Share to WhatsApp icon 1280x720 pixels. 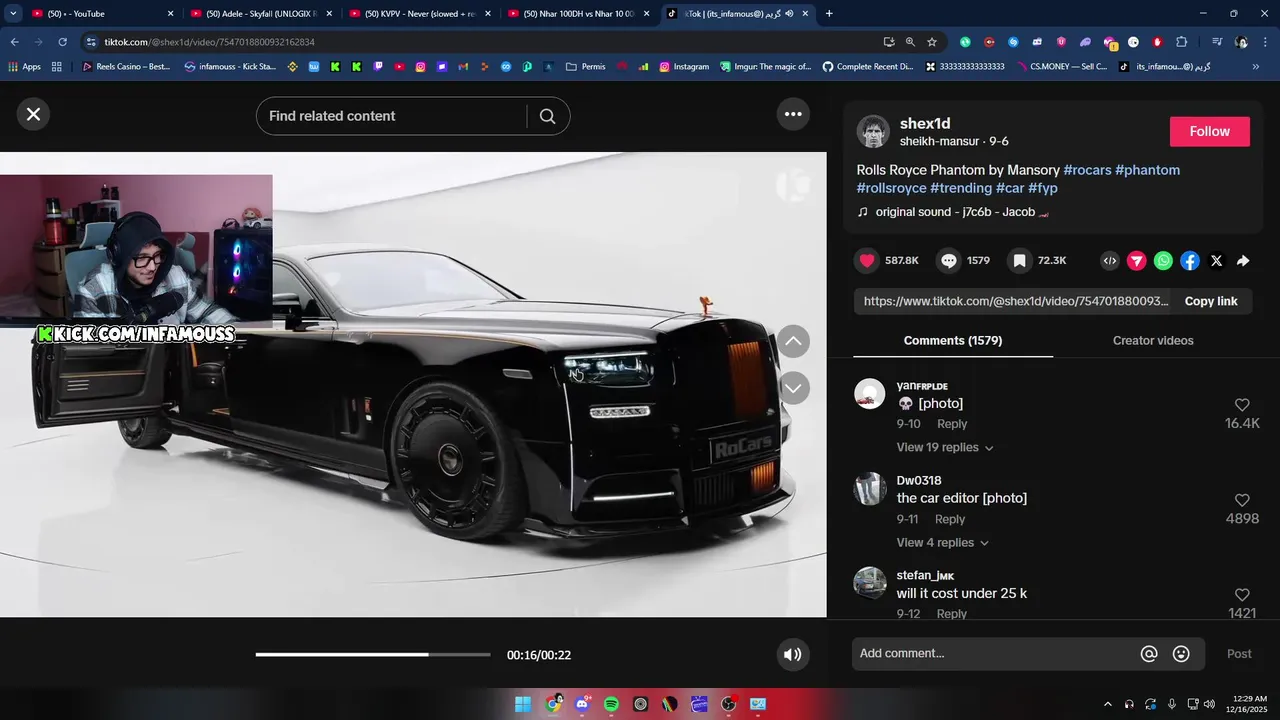coord(1163,261)
